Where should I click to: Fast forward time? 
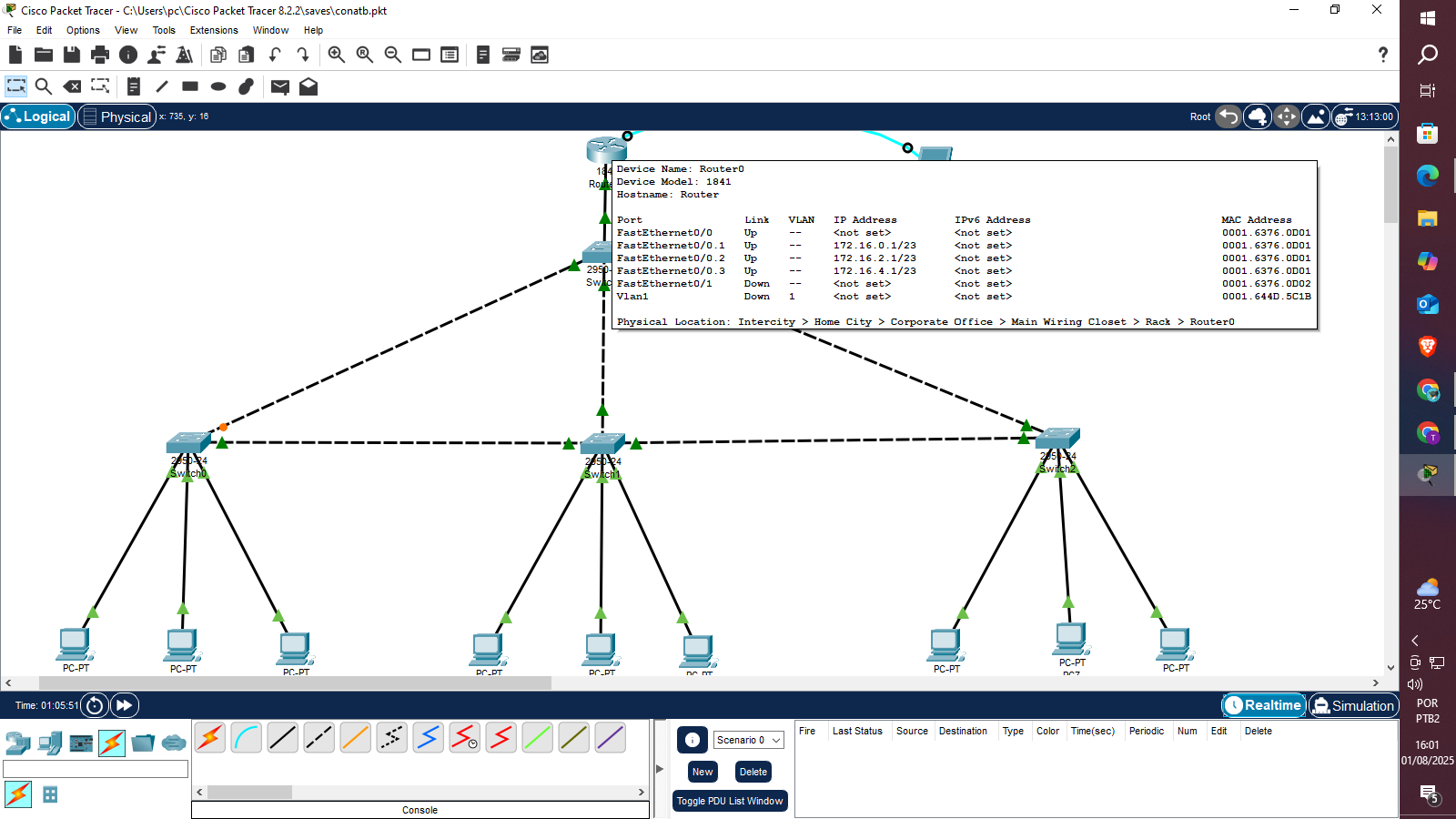click(x=125, y=705)
